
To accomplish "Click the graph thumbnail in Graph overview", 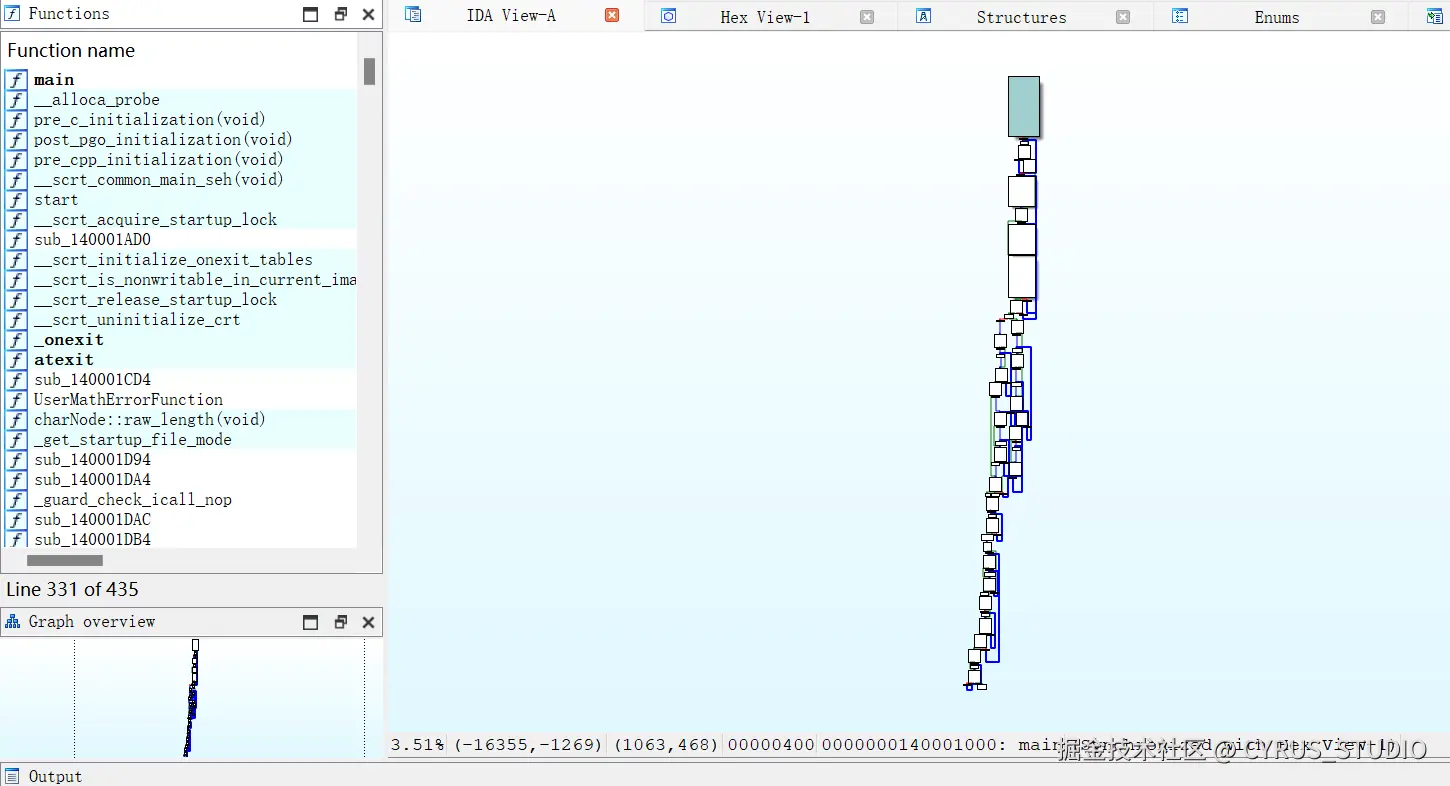I will (191, 697).
